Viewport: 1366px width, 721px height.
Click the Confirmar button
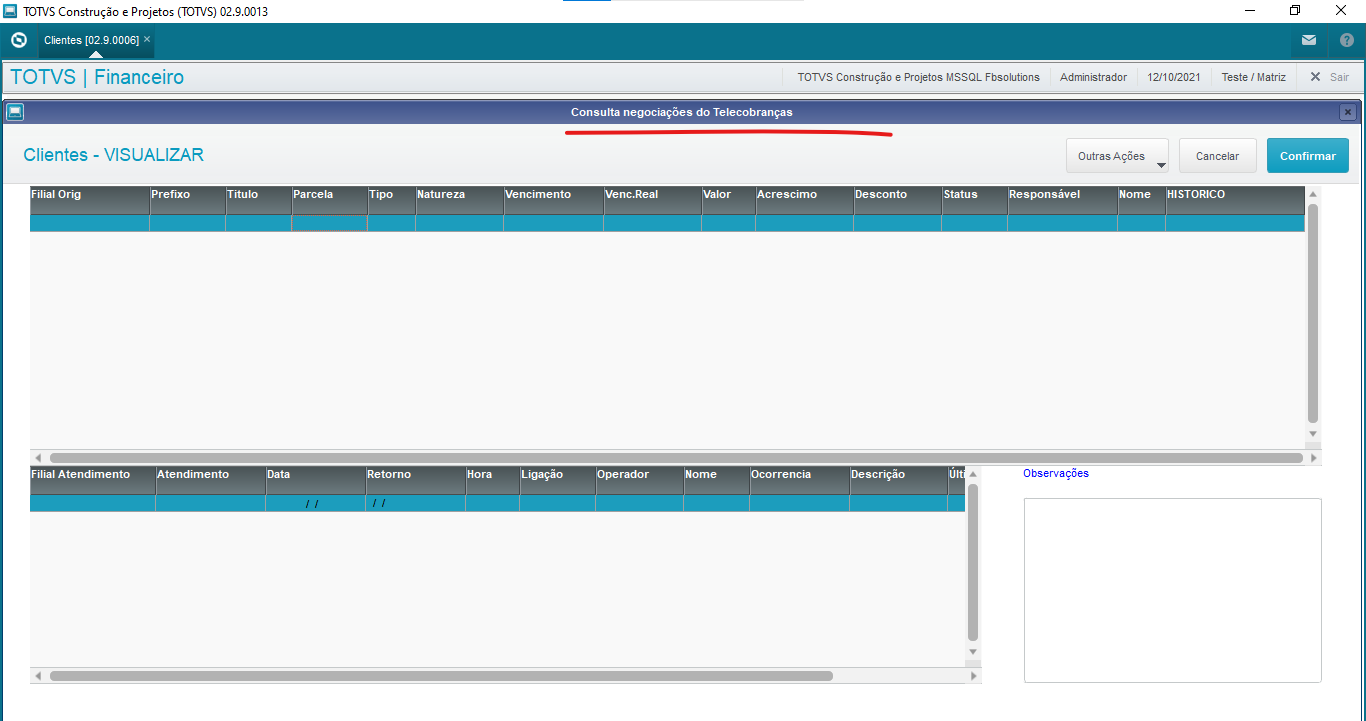pos(1307,156)
